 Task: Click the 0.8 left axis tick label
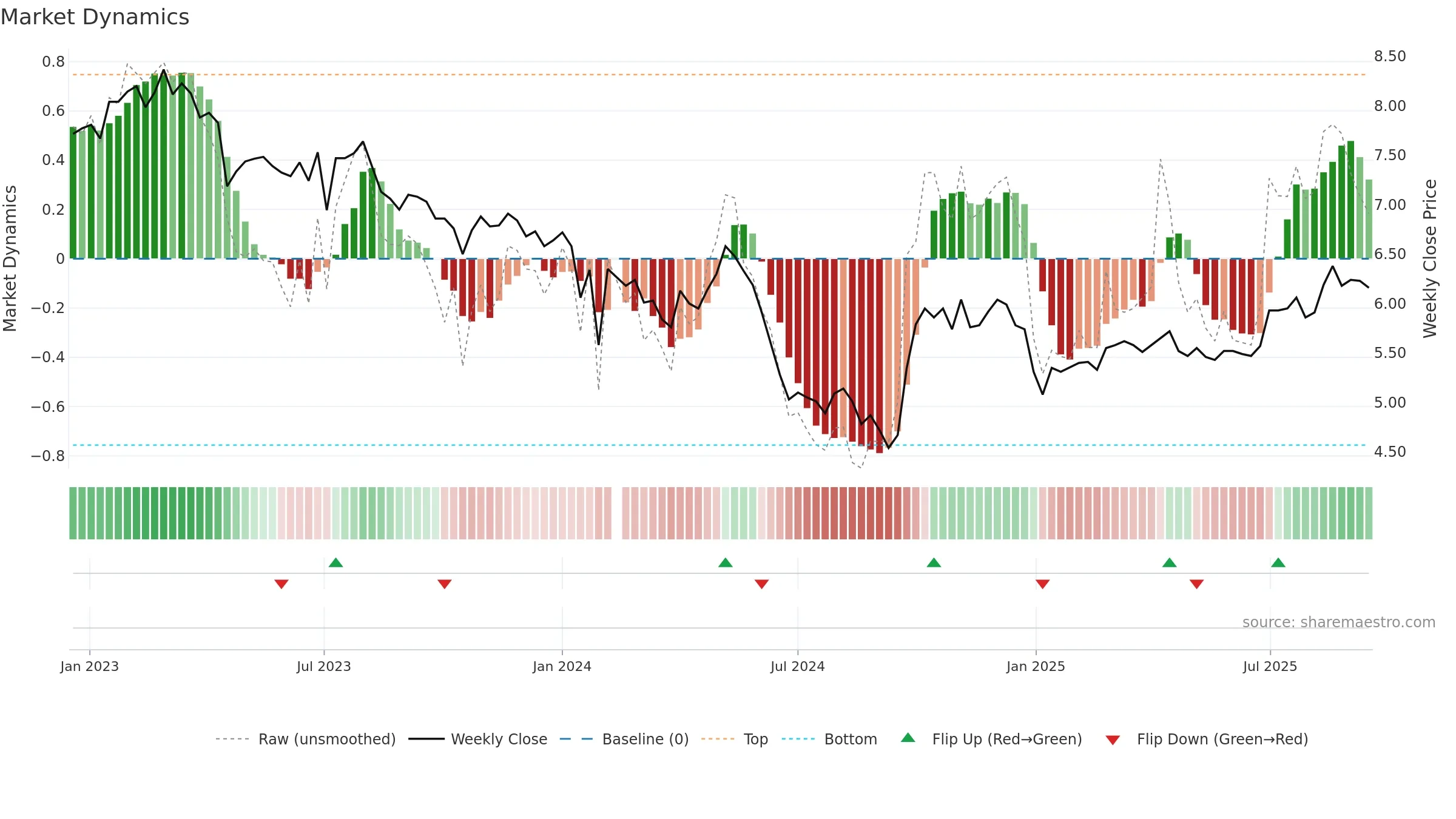click(53, 61)
